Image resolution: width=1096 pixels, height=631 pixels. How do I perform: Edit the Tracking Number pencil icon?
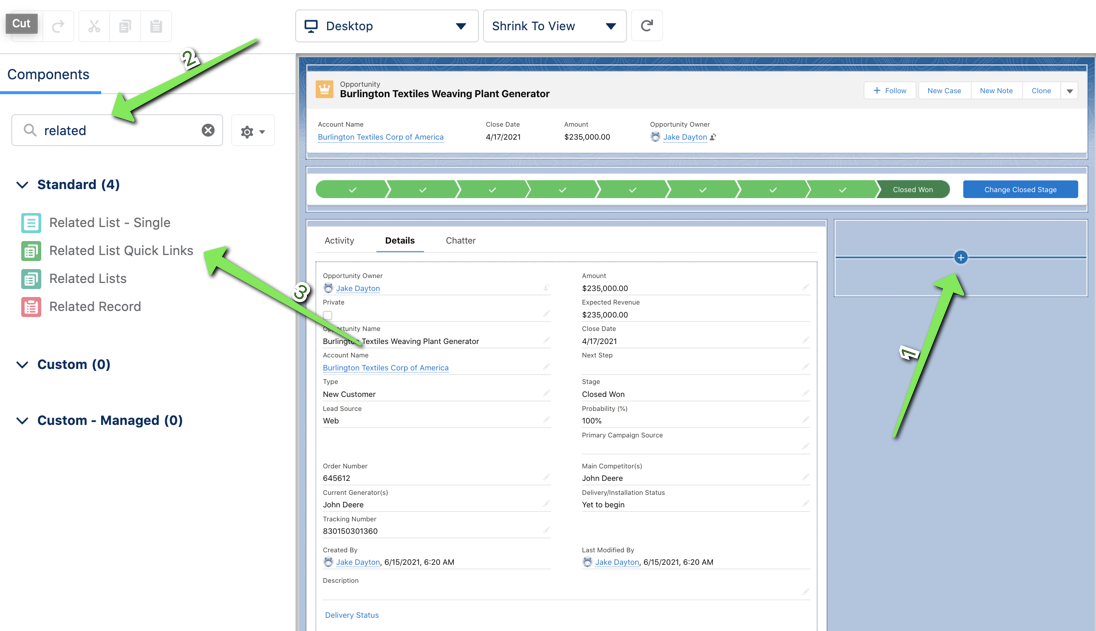(546, 530)
